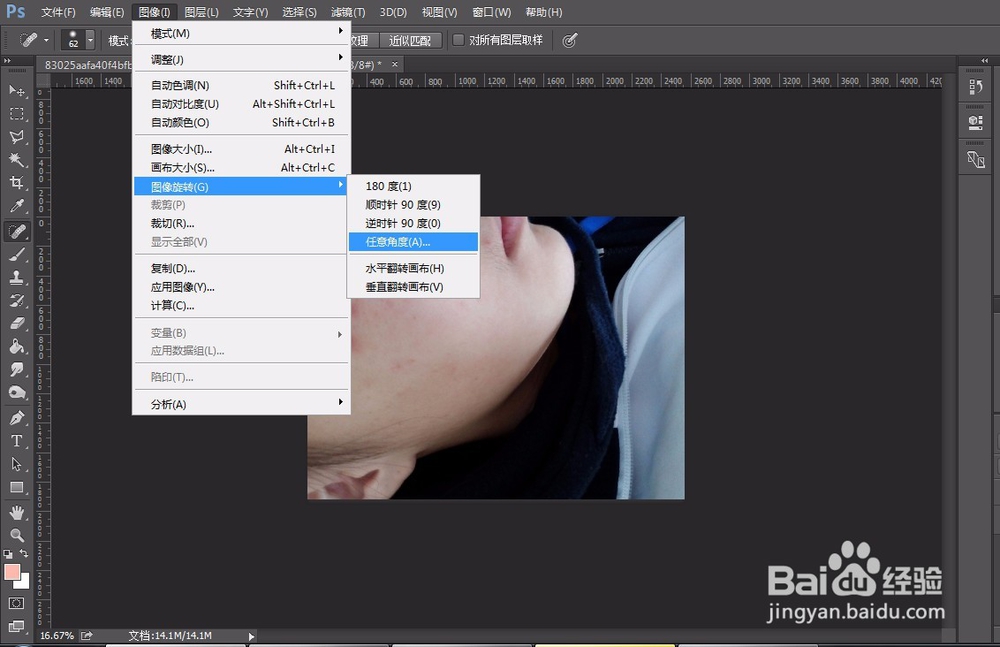This screenshot has height=647, width=1000.
Task: Select the Clone Stamp tool
Action: pos(17,278)
